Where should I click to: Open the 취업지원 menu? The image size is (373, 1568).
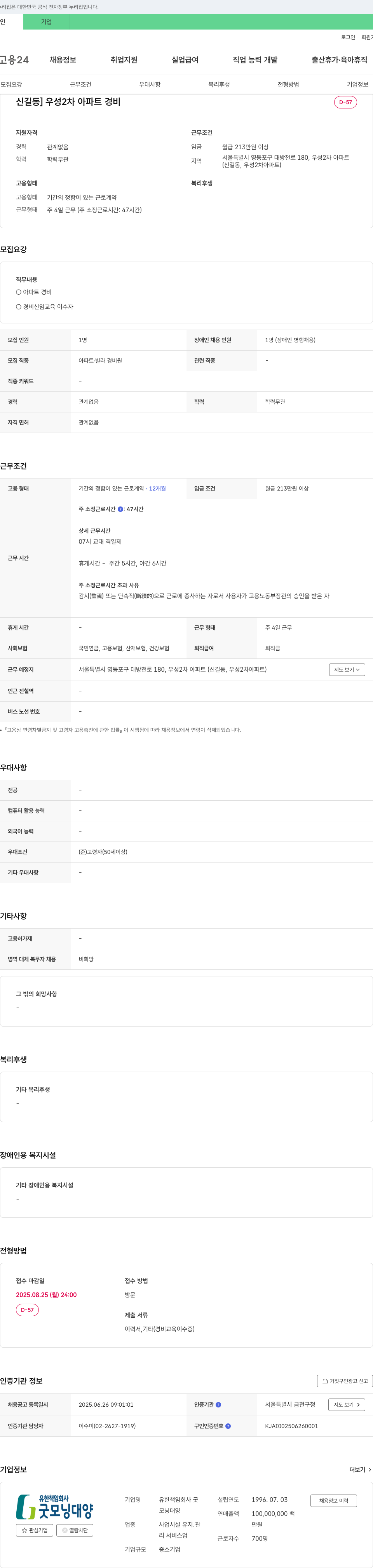(x=124, y=59)
